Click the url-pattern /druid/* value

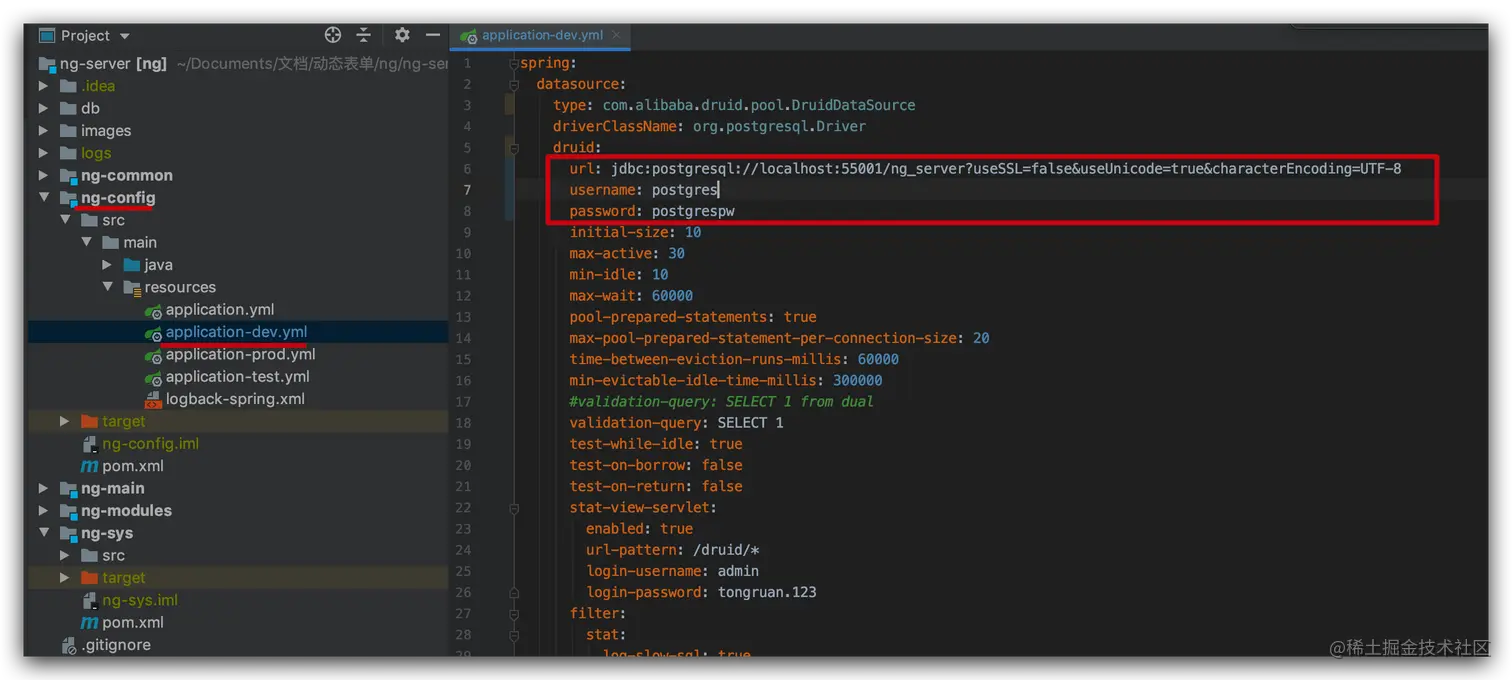pos(726,550)
